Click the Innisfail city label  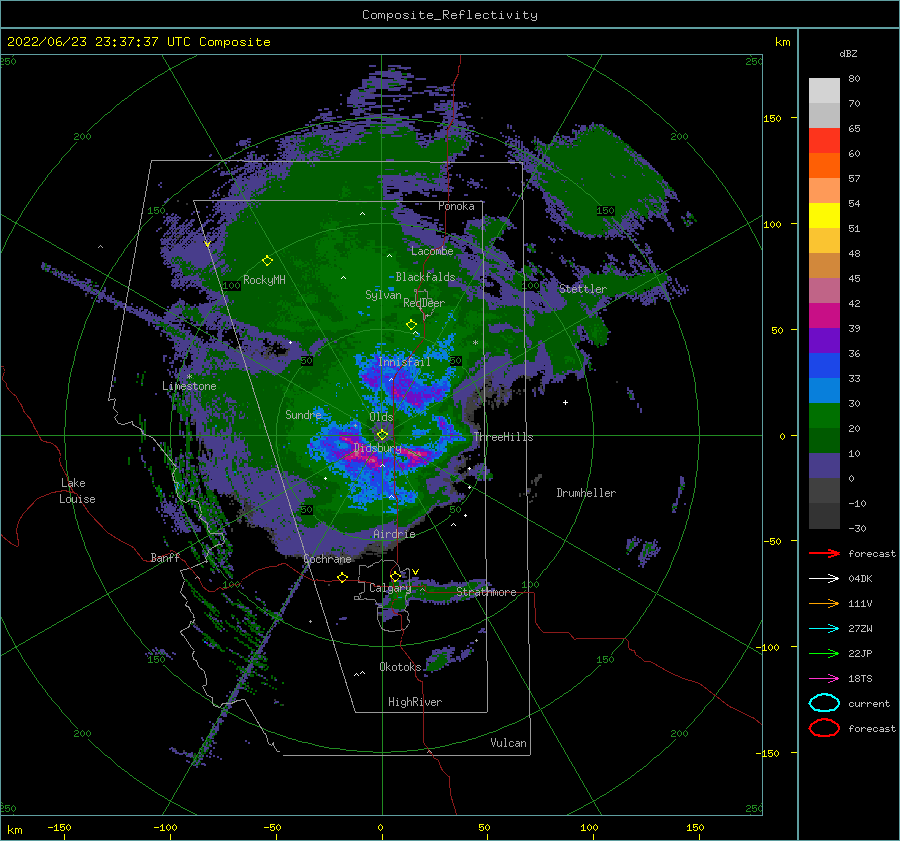(404, 362)
